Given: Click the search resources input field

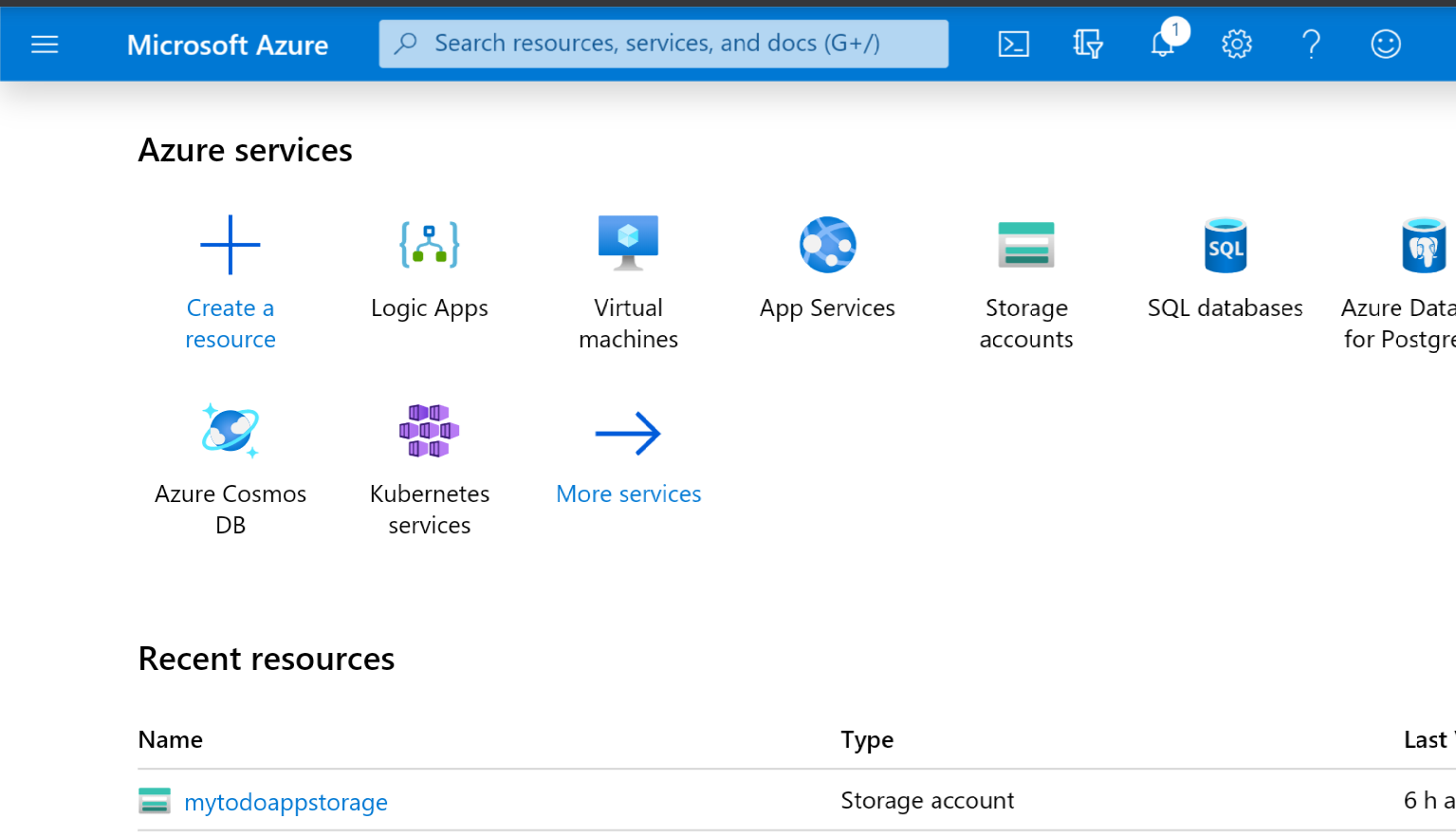Looking at the screenshot, I should pyautogui.click(x=664, y=44).
